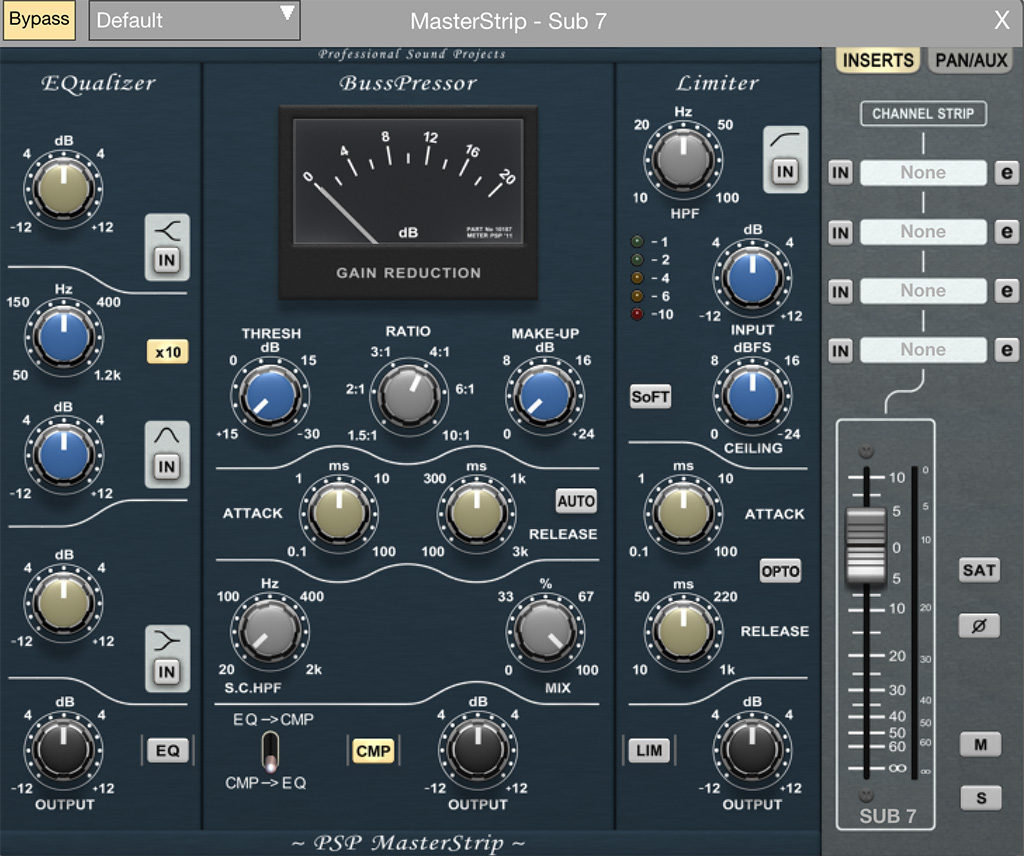Toggle IN for the fourth insert slot
The width and height of the screenshot is (1024, 856).
(840, 351)
